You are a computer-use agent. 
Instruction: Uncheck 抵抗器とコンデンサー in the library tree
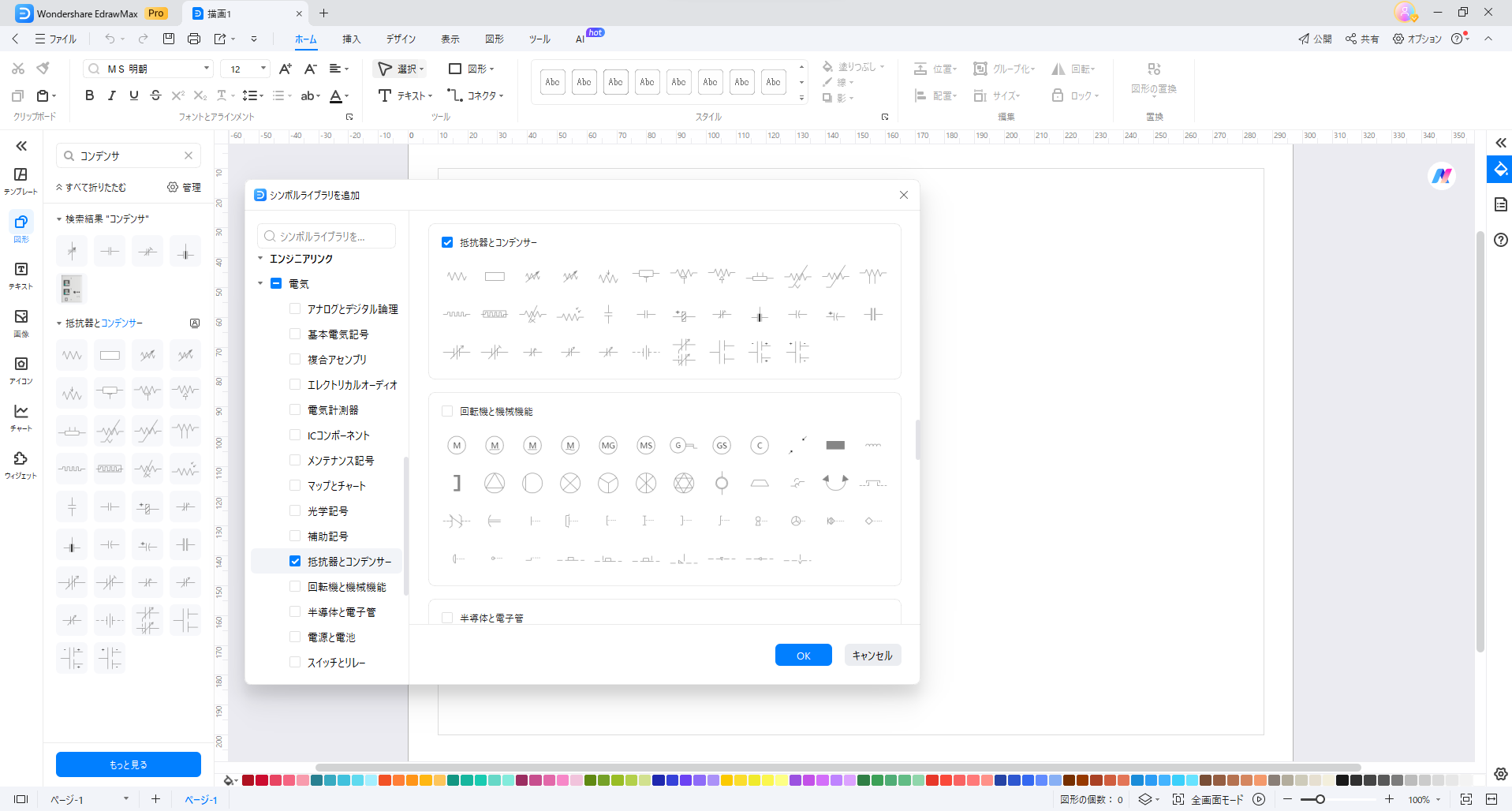tap(295, 561)
